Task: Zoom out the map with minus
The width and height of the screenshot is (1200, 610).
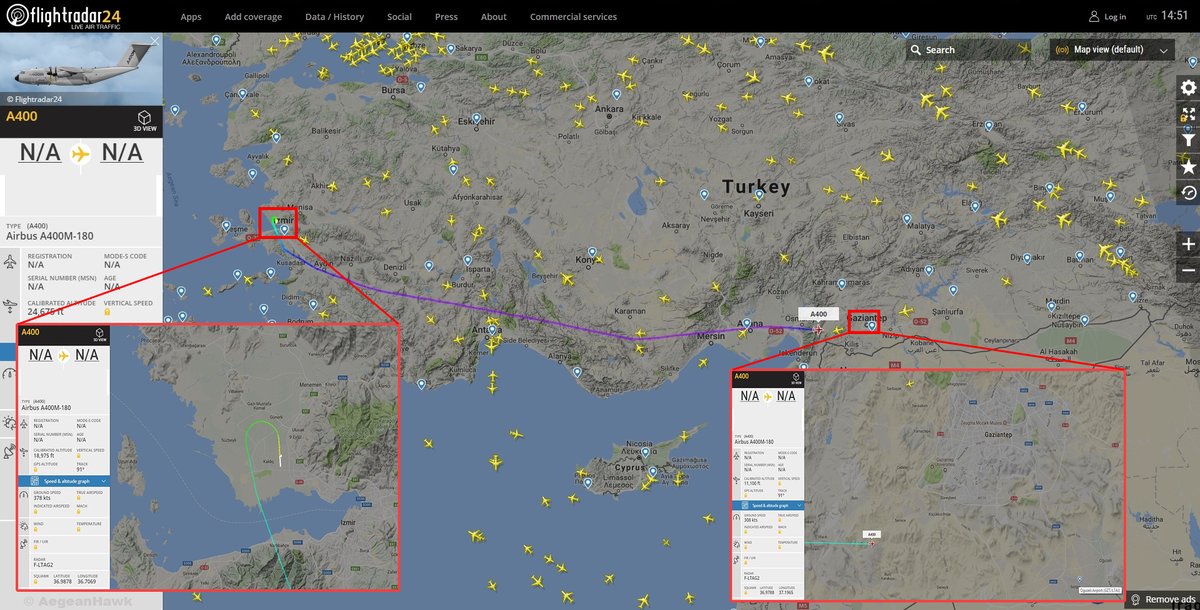Action: pyautogui.click(x=1187, y=270)
